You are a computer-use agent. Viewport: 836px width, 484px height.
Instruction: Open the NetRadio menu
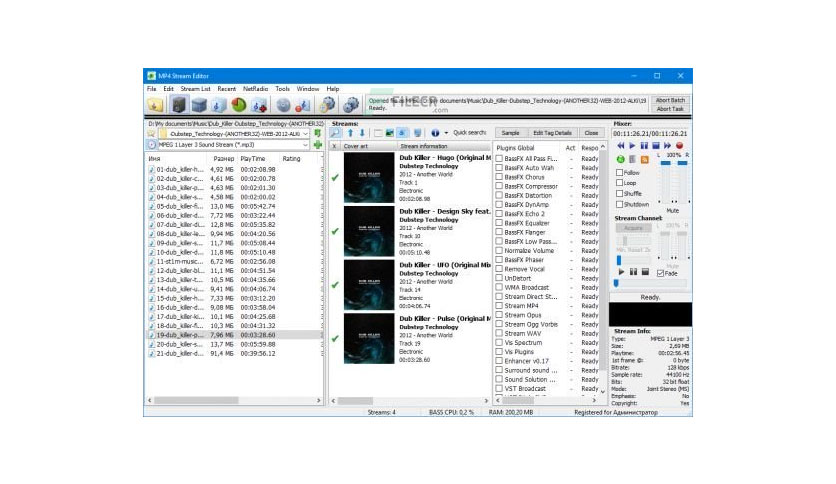click(x=255, y=88)
